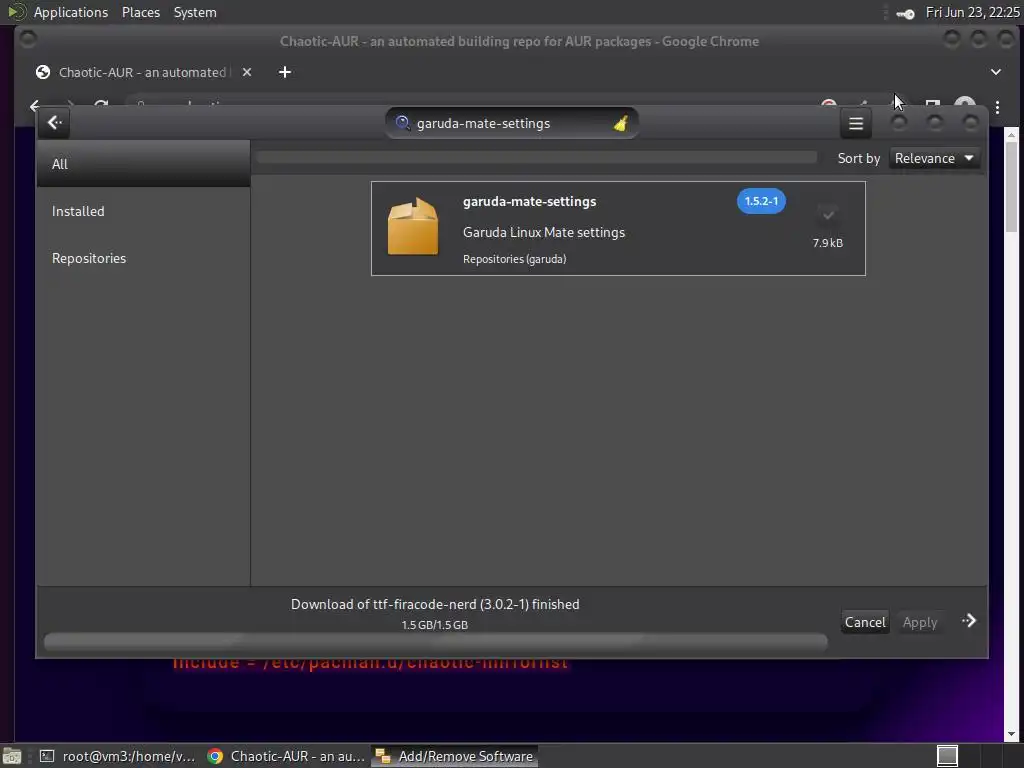Click the network key icon in top panel
1024x768 pixels.
(x=905, y=13)
